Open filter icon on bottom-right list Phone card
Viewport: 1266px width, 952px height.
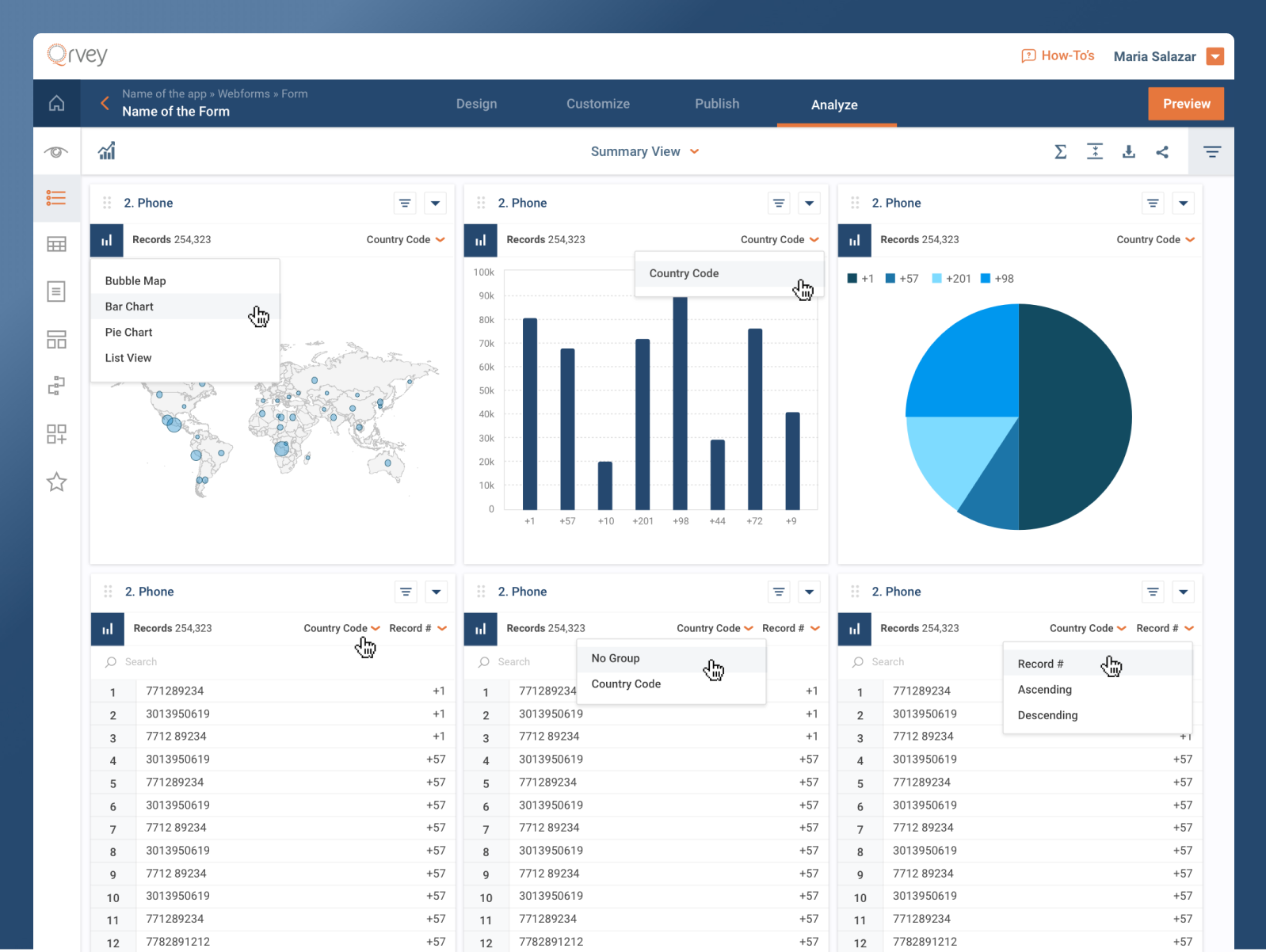(1153, 592)
